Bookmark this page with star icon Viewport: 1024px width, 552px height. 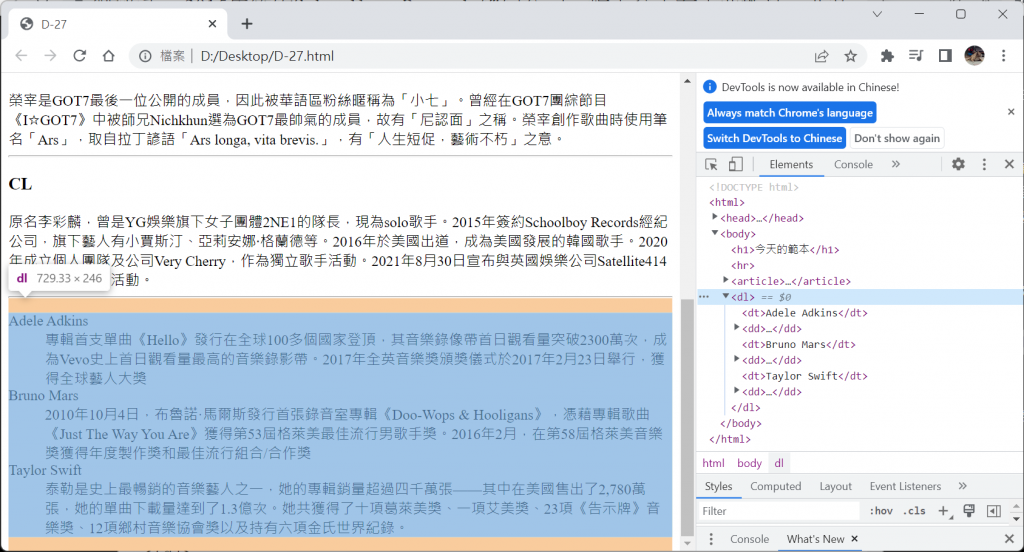pos(850,56)
